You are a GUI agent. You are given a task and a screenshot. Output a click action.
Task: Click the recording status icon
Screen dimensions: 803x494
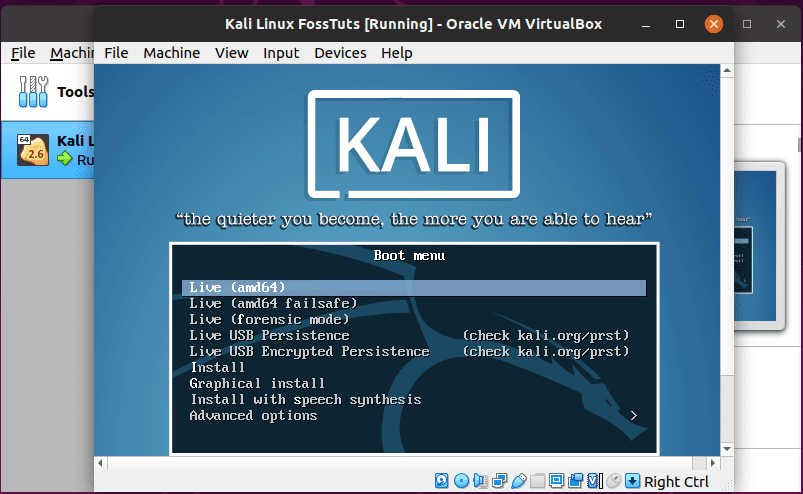click(x=576, y=481)
